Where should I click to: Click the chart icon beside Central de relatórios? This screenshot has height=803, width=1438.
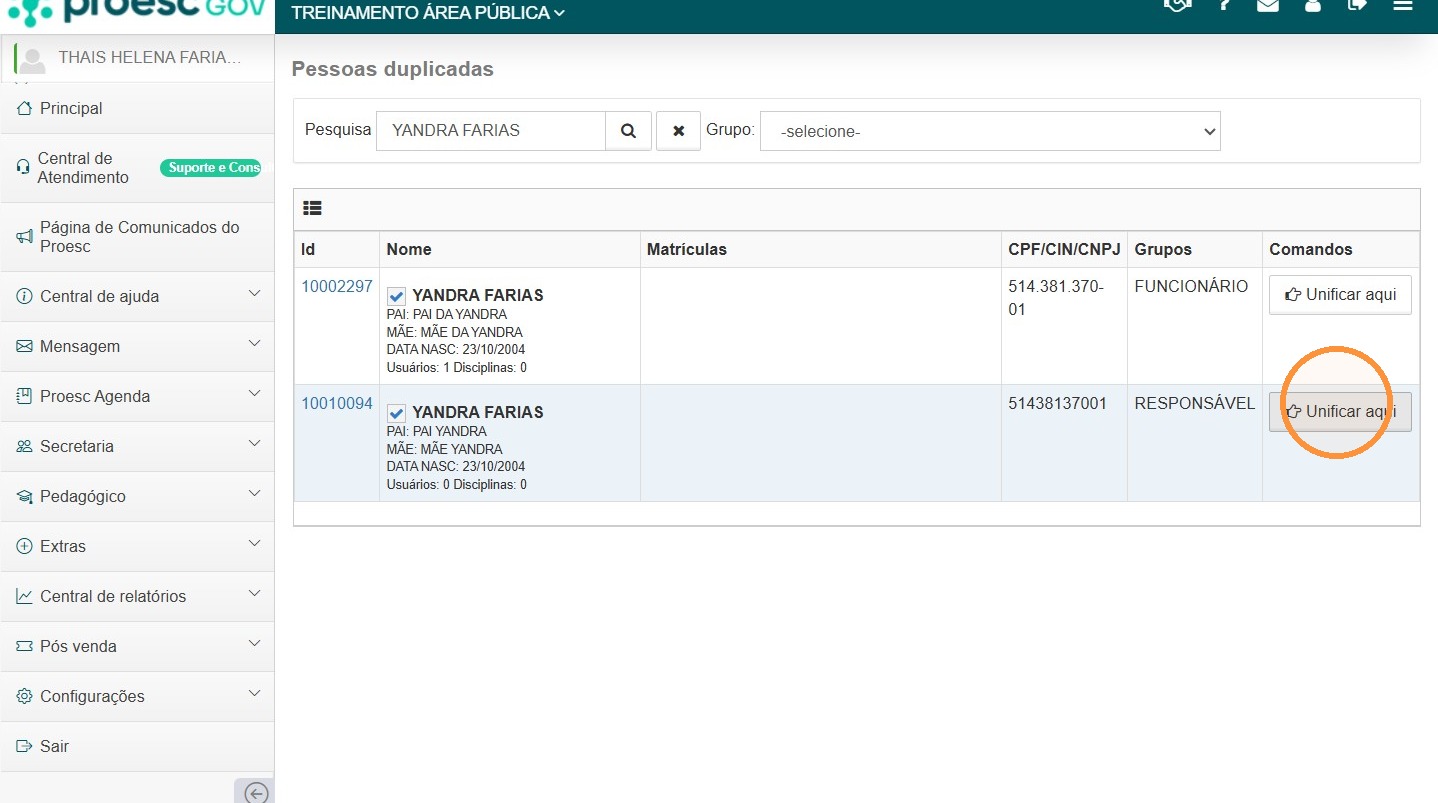[x=25, y=596]
